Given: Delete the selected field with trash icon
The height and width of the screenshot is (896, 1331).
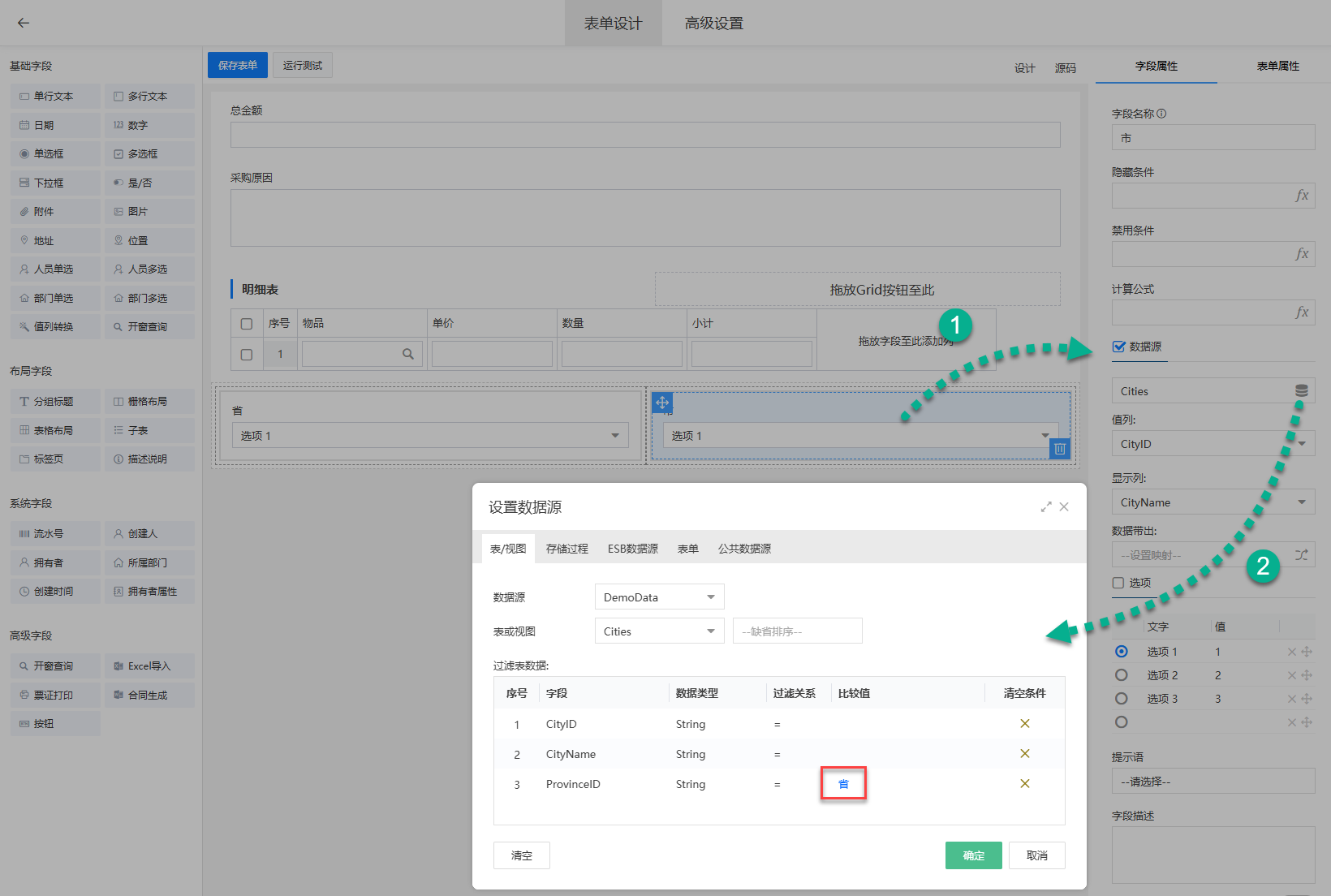Looking at the screenshot, I should (1059, 449).
